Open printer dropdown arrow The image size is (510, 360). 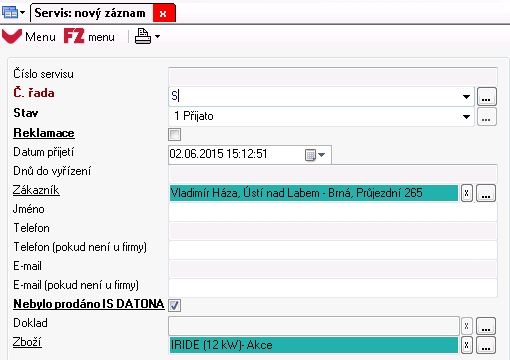[x=157, y=36]
